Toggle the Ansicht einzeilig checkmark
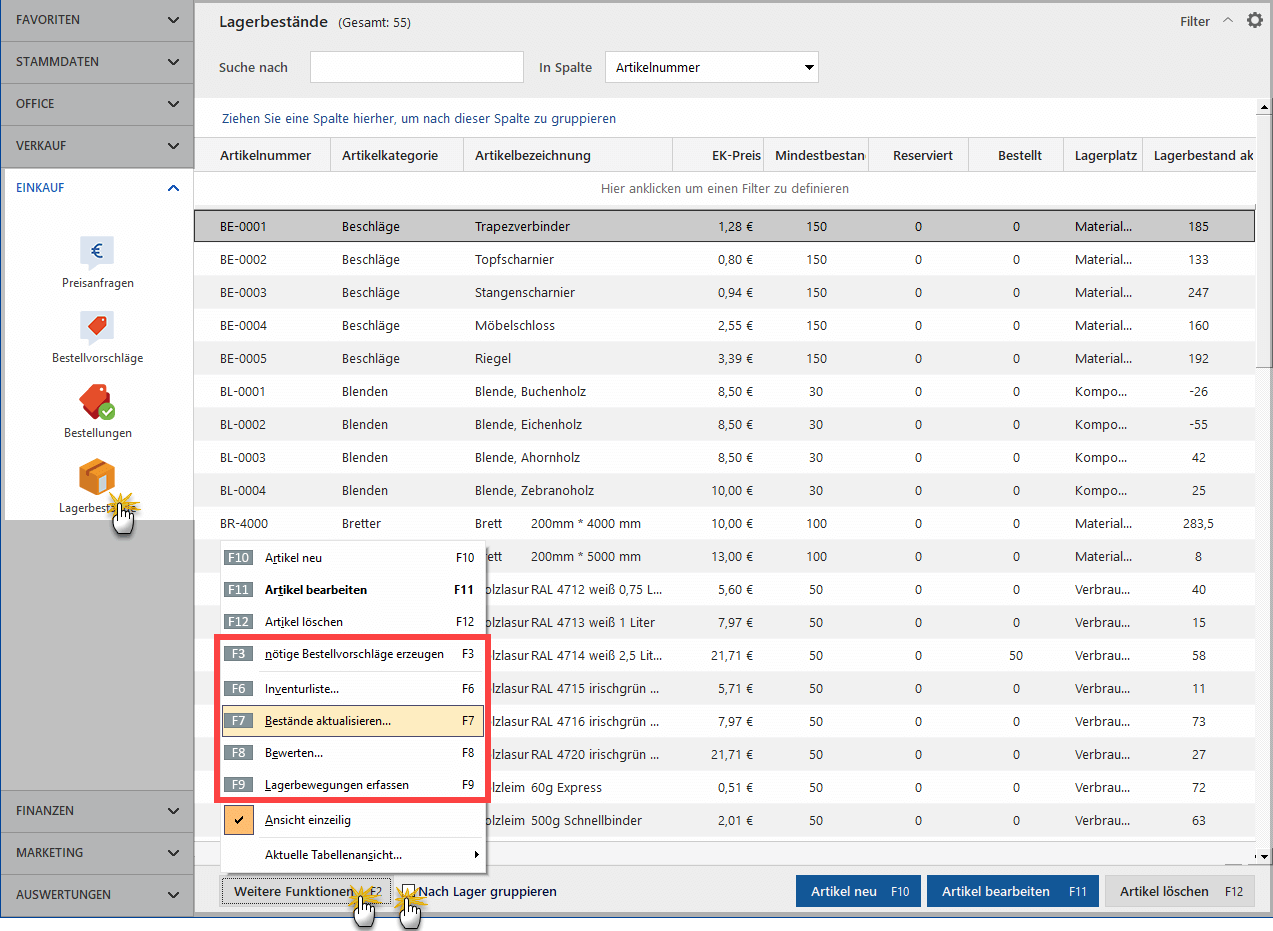Image resolution: width=1273 pixels, height=931 pixels. [x=238, y=820]
